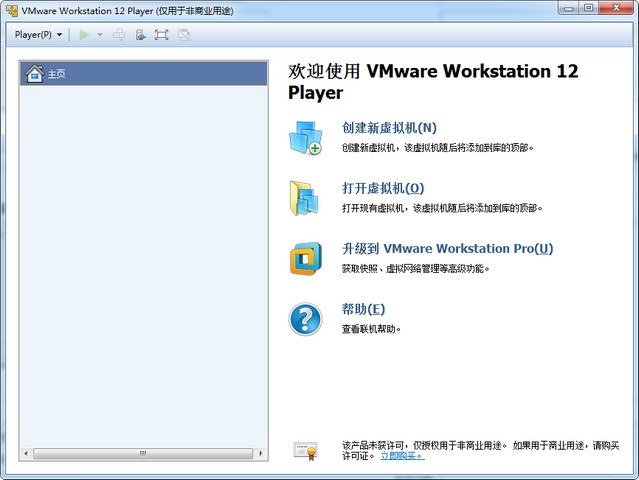Click the 打开虚拟机(O) link
This screenshot has width=639, height=480.
pos(383,188)
